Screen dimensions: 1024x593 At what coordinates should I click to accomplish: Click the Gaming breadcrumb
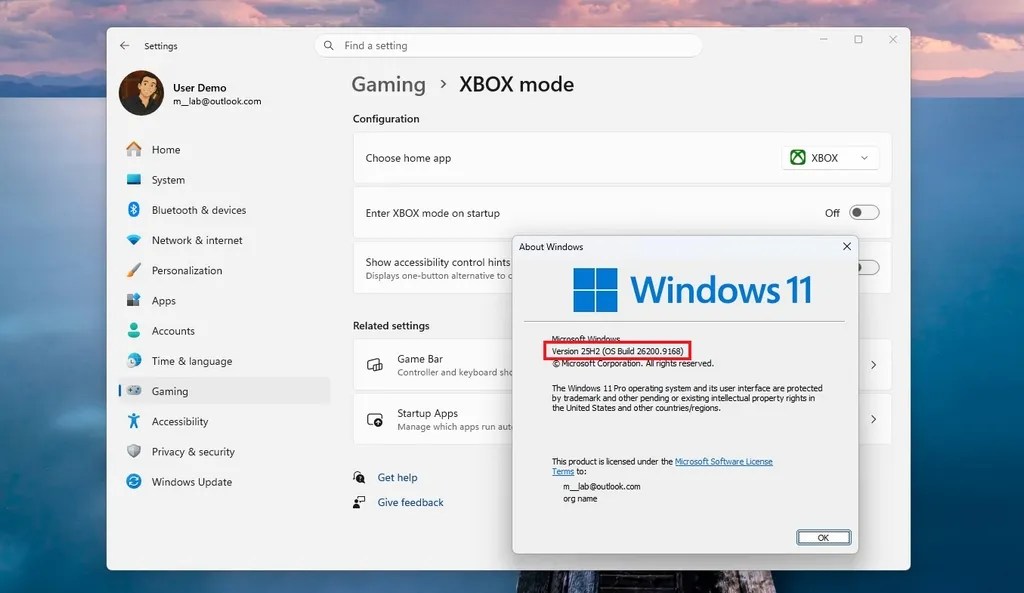pos(389,84)
